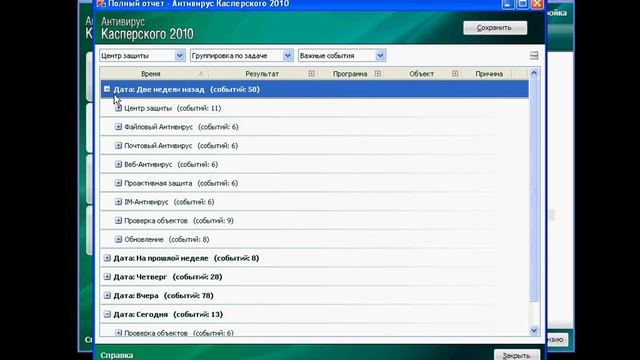The image size is (640, 360).
Task: Collapse the Две недели назад group
Action: (x=107, y=89)
